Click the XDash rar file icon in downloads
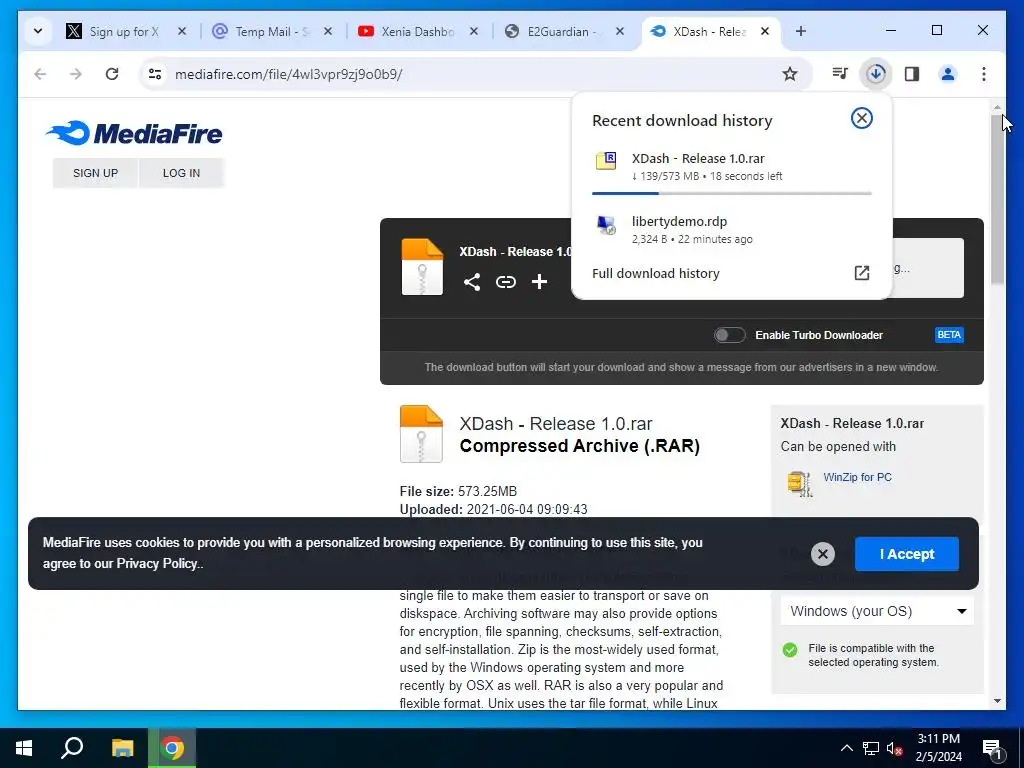 pos(606,161)
